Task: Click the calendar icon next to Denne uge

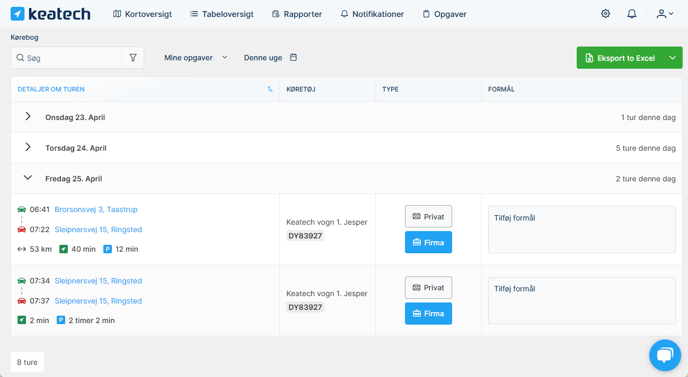Action: [x=294, y=57]
